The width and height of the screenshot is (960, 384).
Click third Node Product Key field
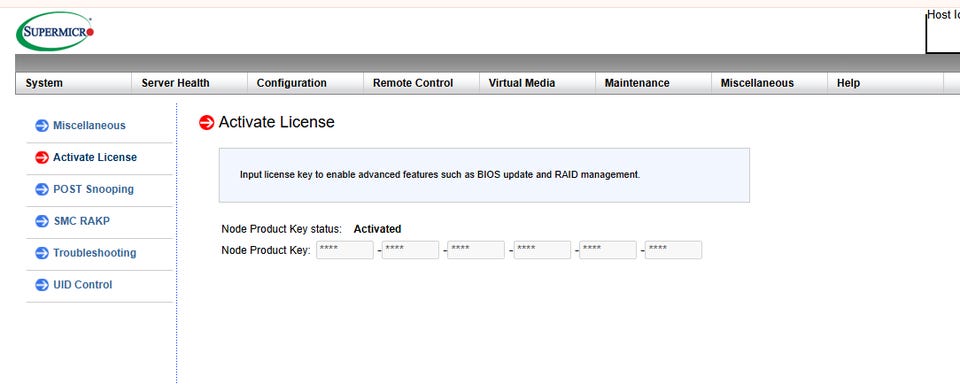(x=476, y=250)
